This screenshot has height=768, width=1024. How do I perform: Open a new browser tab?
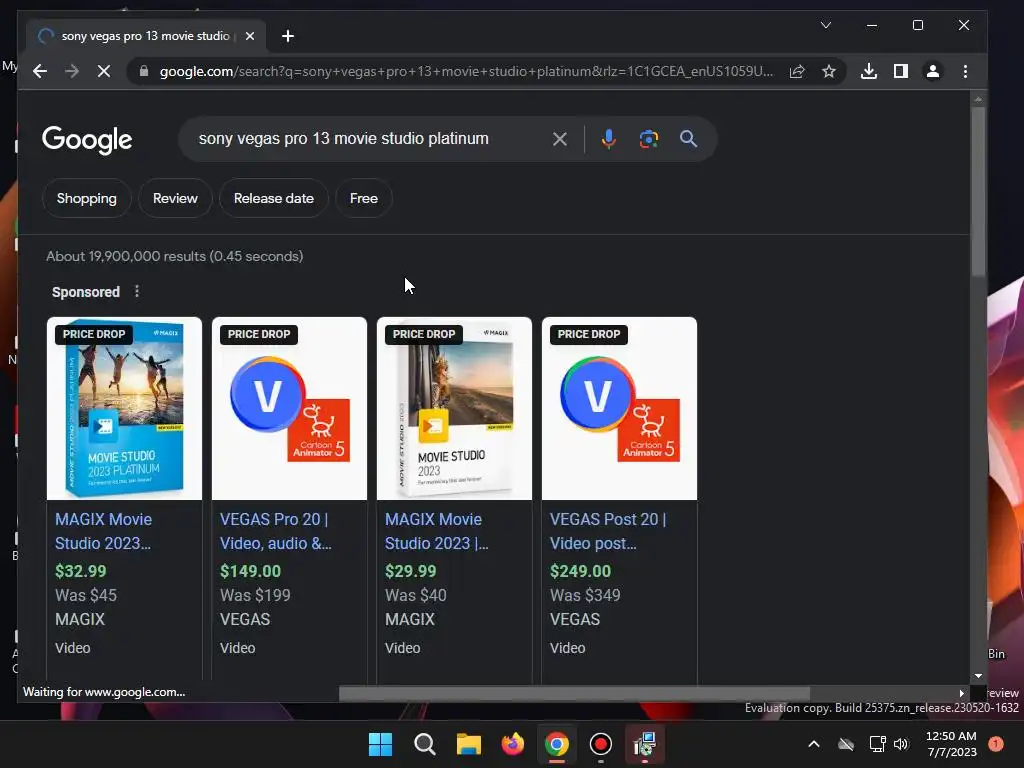pyautogui.click(x=287, y=36)
